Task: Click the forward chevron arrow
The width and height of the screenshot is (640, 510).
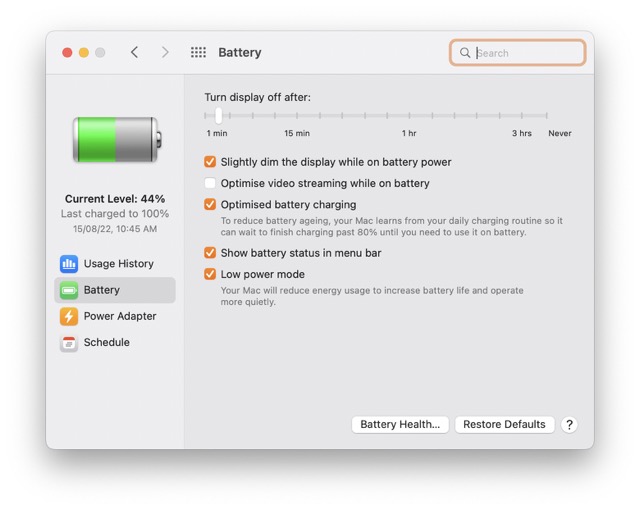Action: (x=165, y=53)
